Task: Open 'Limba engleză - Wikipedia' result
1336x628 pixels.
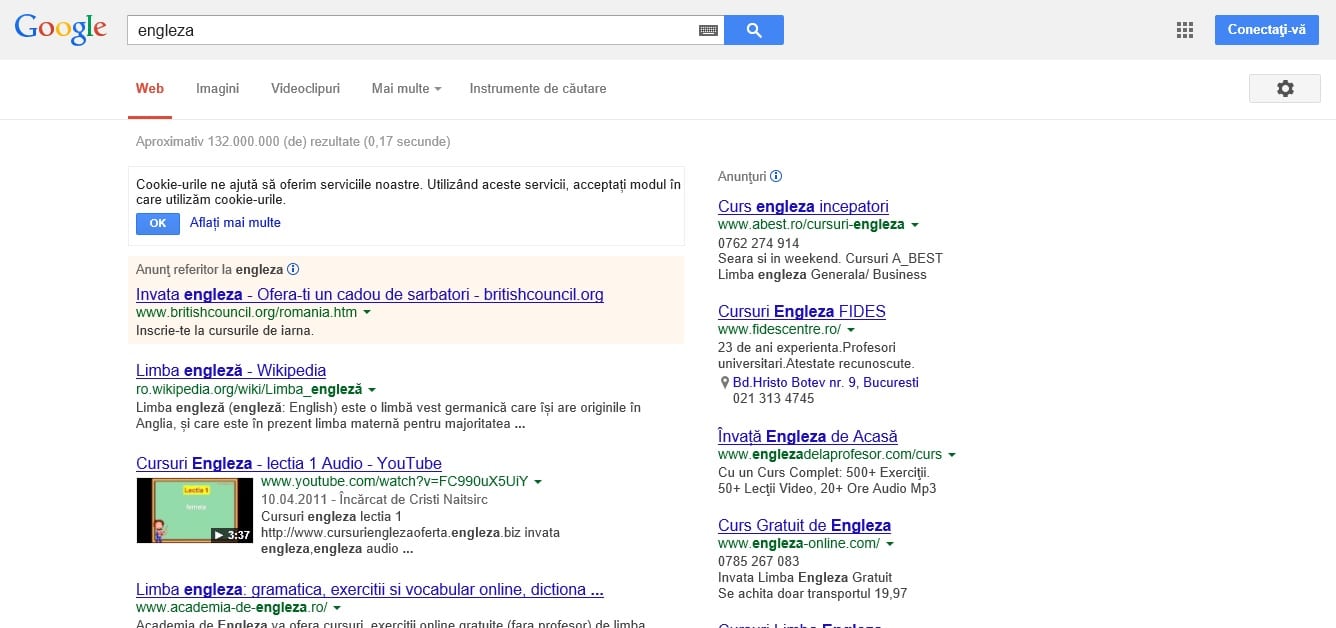Action: pos(231,370)
